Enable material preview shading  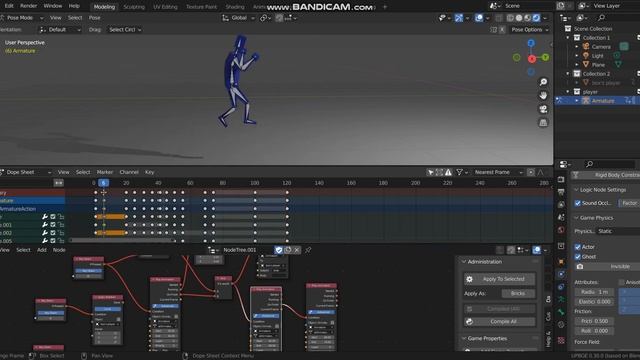pyautogui.click(x=527, y=18)
